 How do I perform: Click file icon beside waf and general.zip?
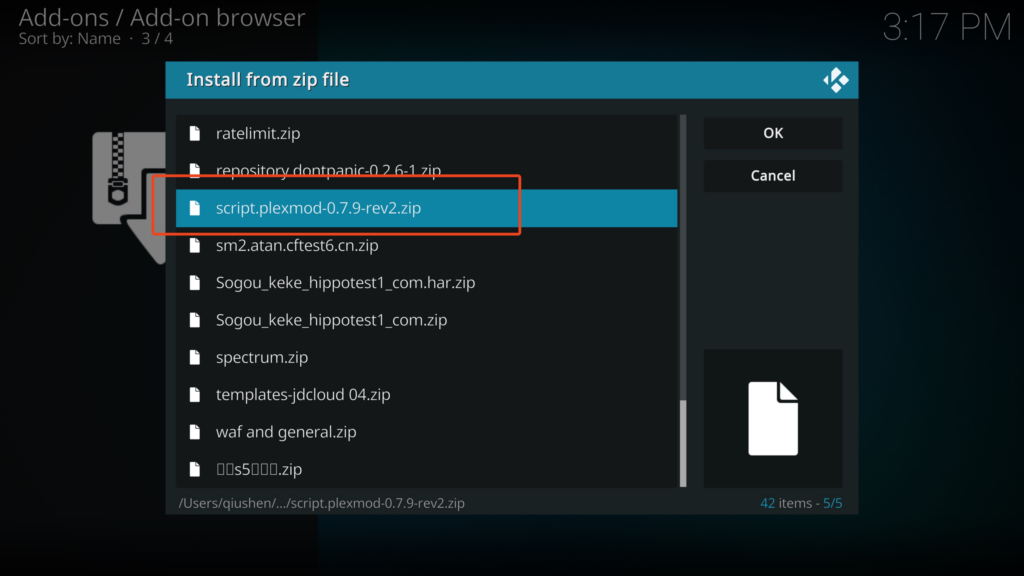click(x=195, y=432)
